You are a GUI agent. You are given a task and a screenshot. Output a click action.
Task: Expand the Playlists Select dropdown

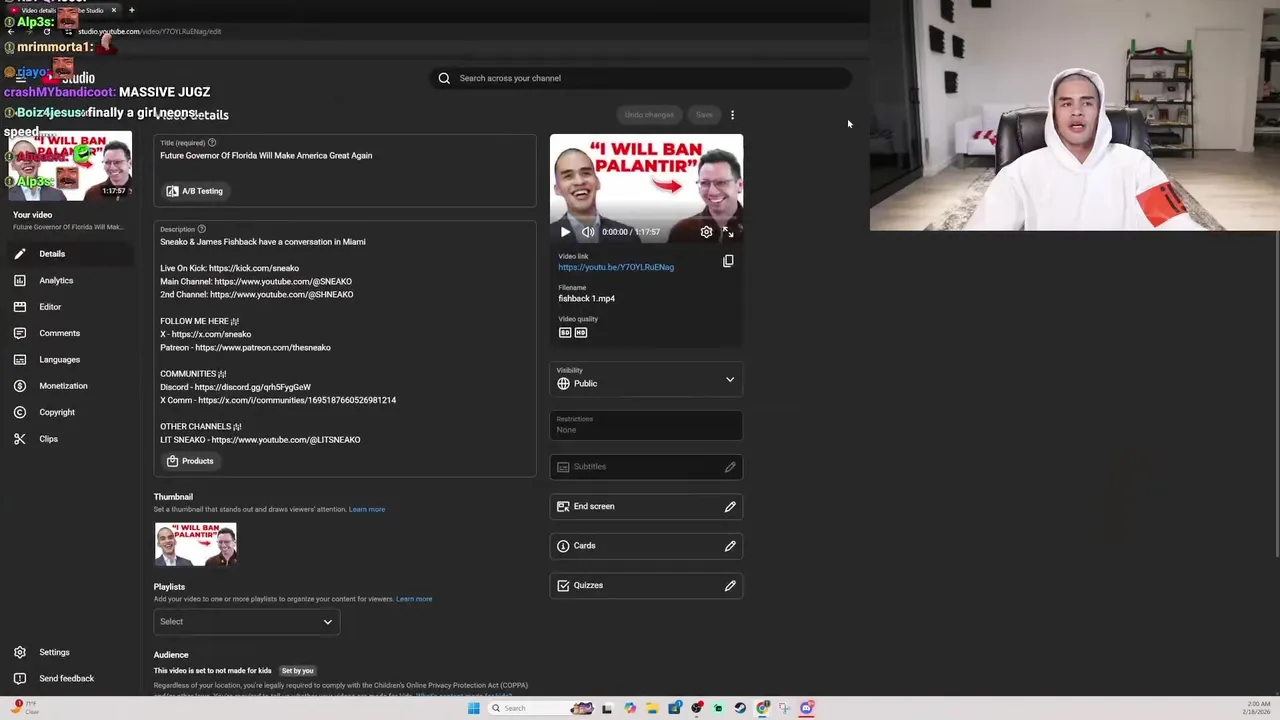[246, 622]
